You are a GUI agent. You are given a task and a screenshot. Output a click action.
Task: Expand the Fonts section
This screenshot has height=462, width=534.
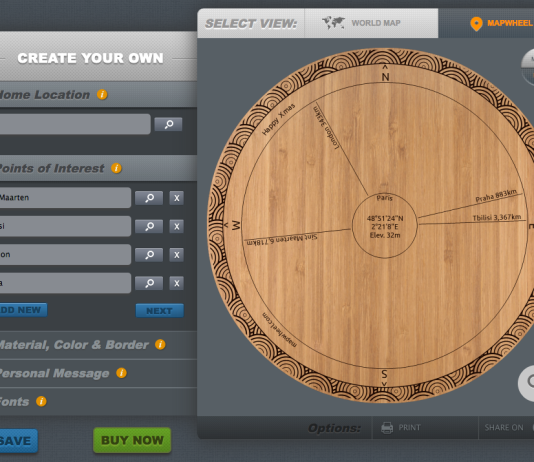point(14,402)
